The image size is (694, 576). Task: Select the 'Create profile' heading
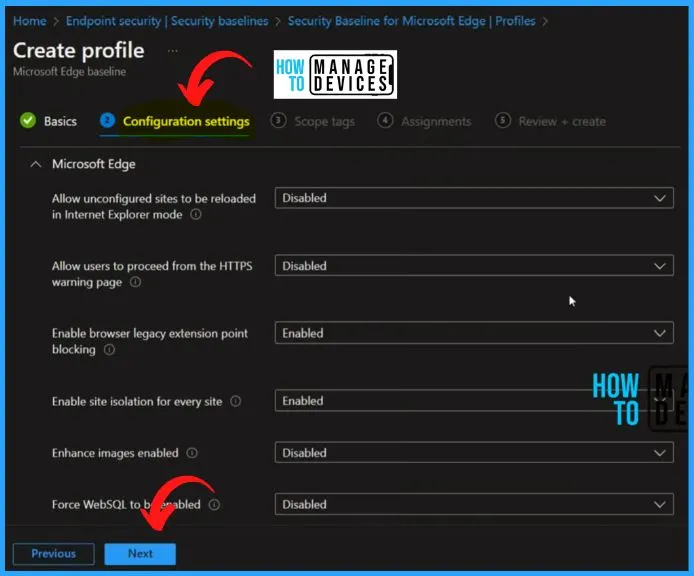click(x=79, y=50)
